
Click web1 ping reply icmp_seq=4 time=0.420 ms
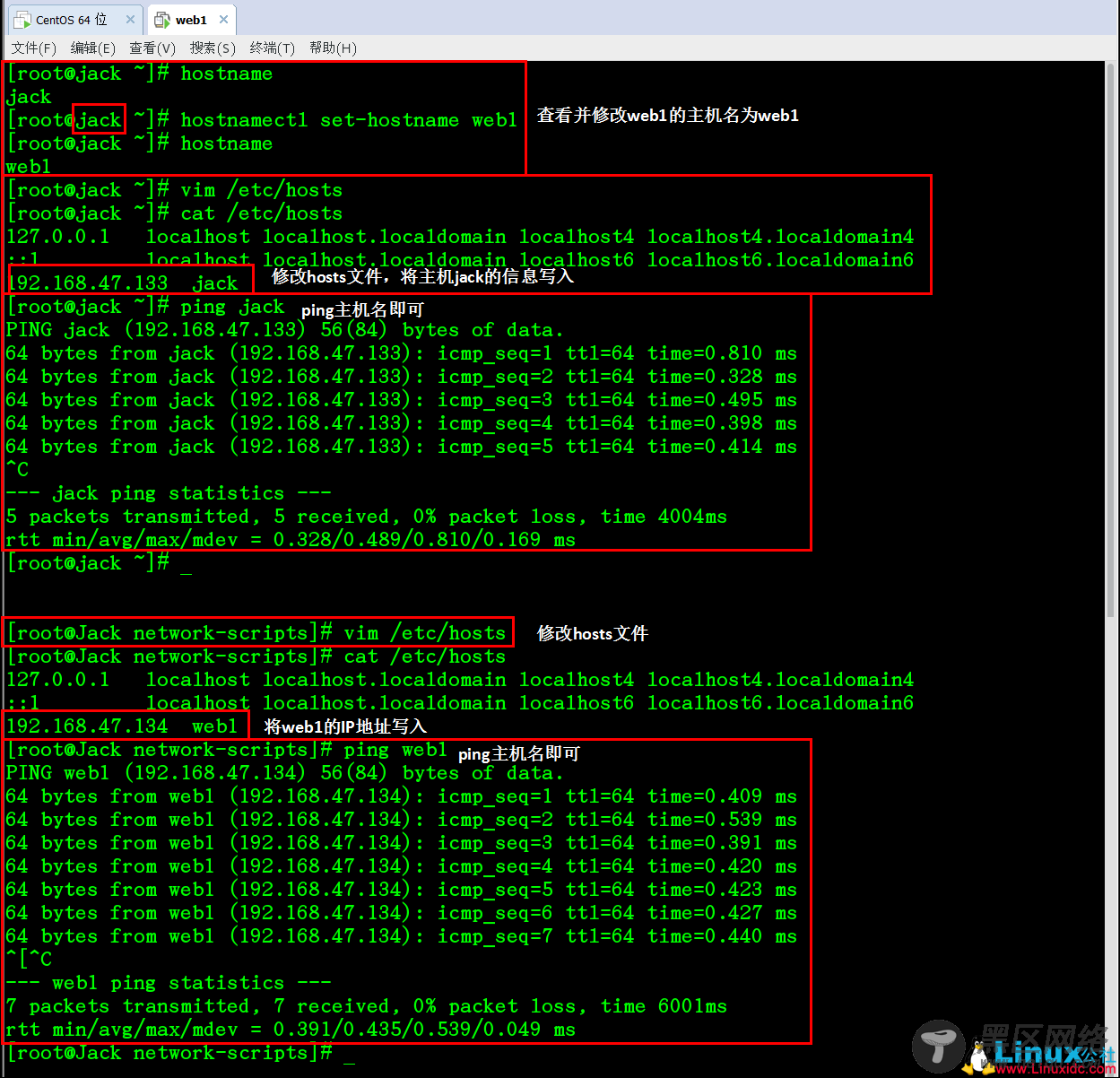pyautogui.click(x=402, y=866)
